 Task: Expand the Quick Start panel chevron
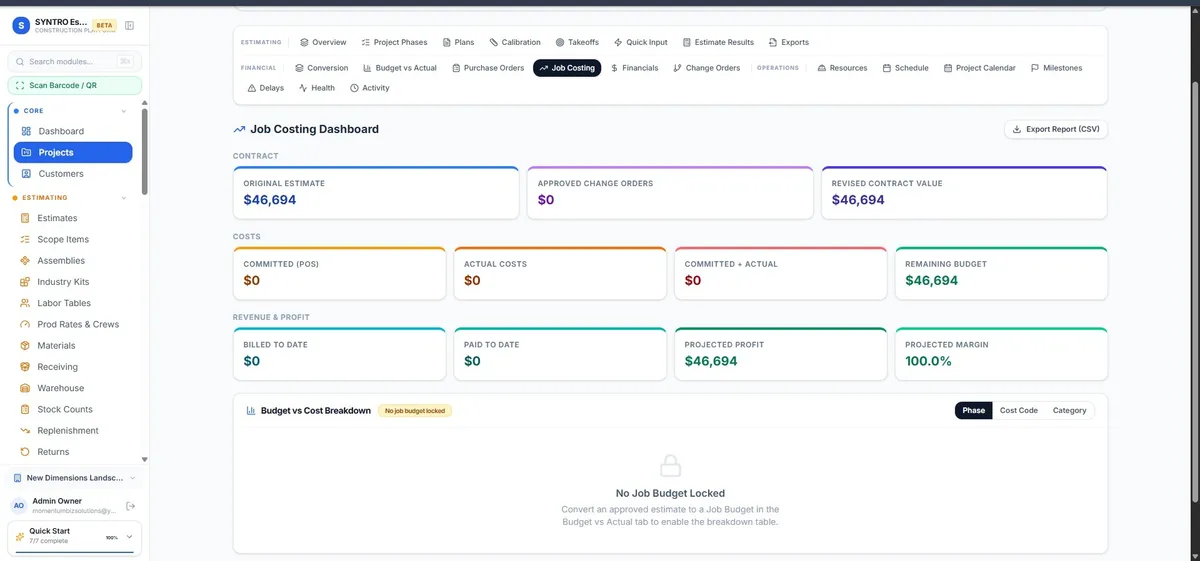pyautogui.click(x=129, y=537)
